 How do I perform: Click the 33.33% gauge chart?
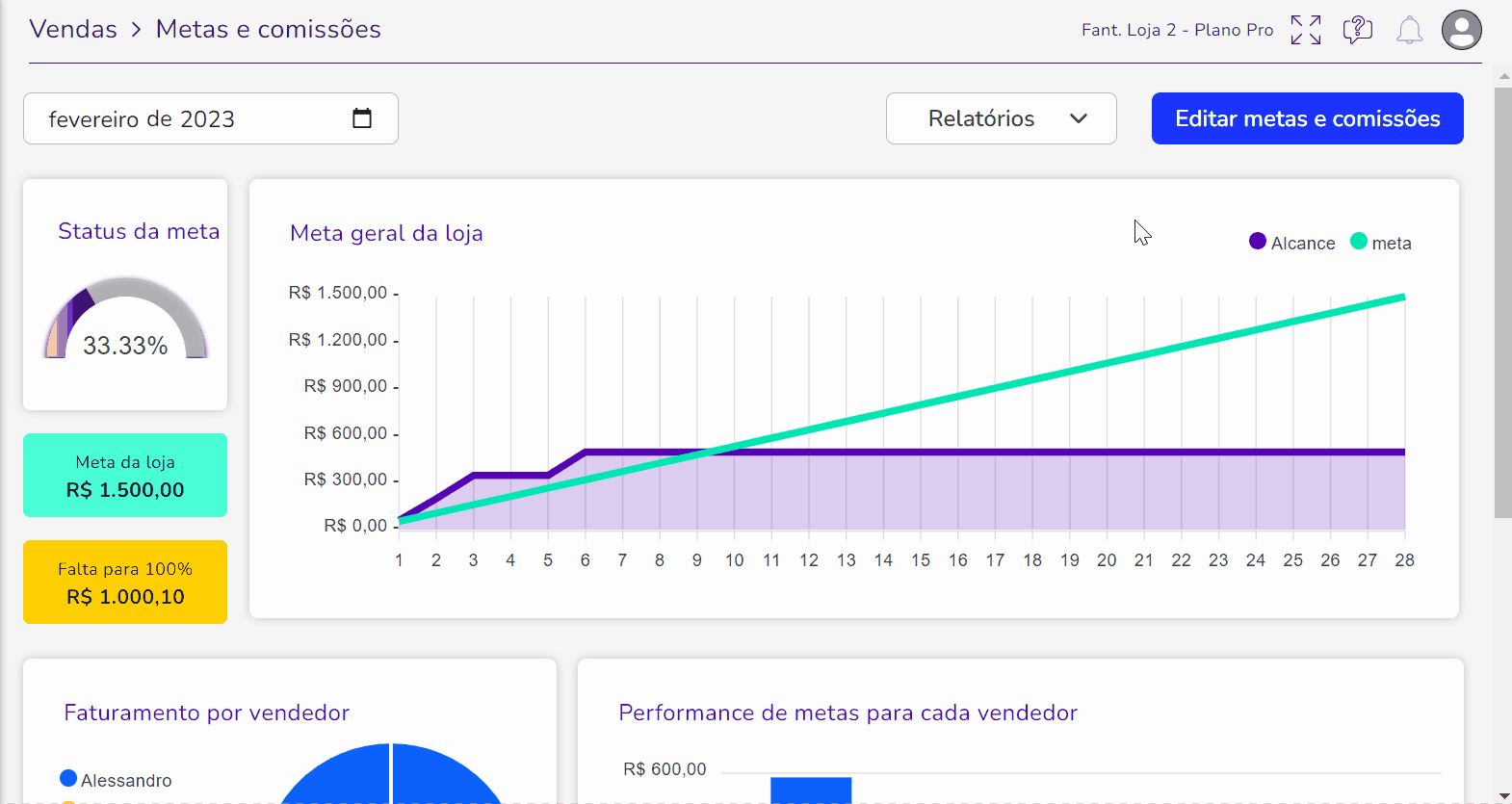[x=125, y=319]
